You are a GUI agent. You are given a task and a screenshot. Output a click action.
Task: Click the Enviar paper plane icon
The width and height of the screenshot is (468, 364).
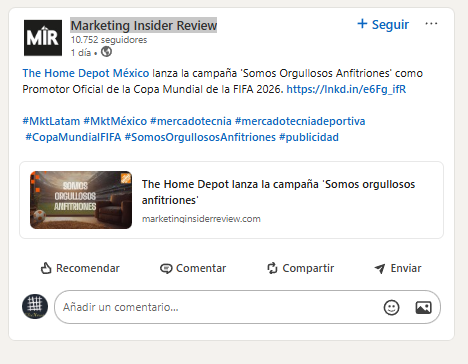[x=380, y=268]
